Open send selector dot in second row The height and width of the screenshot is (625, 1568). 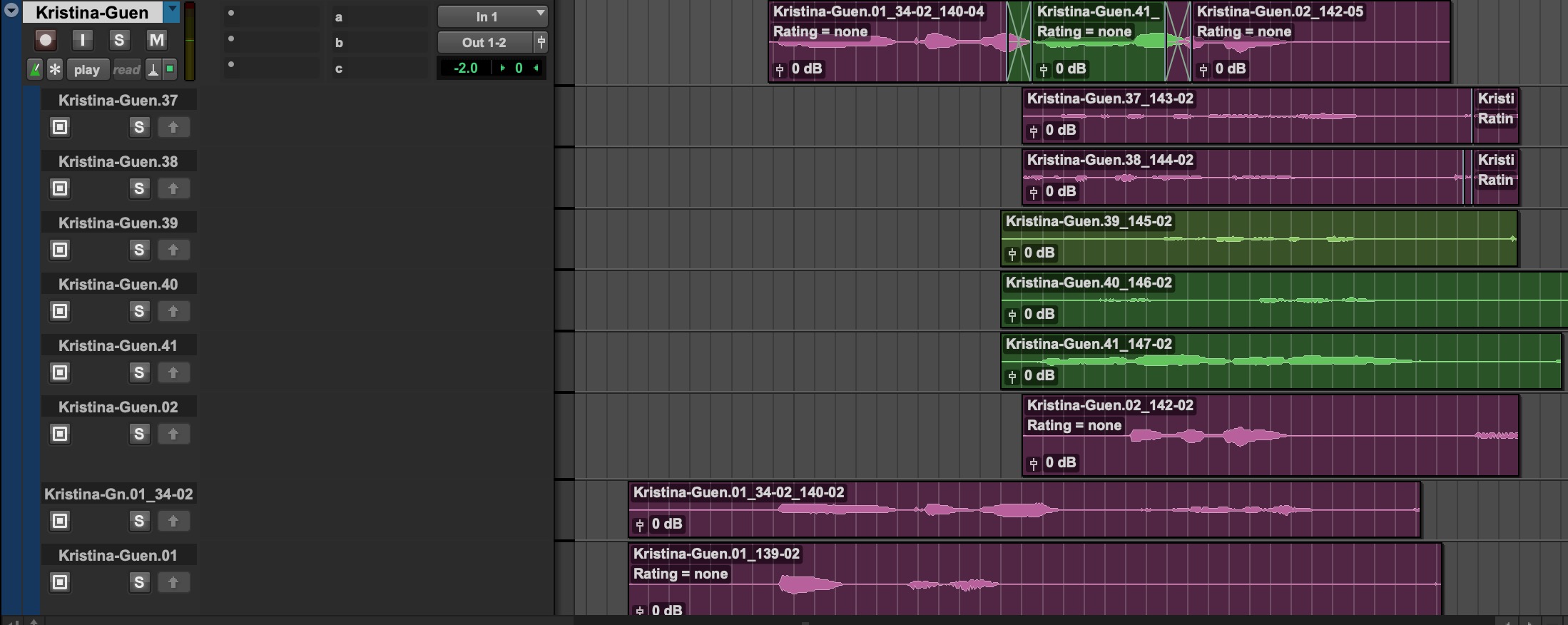[230, 39]
